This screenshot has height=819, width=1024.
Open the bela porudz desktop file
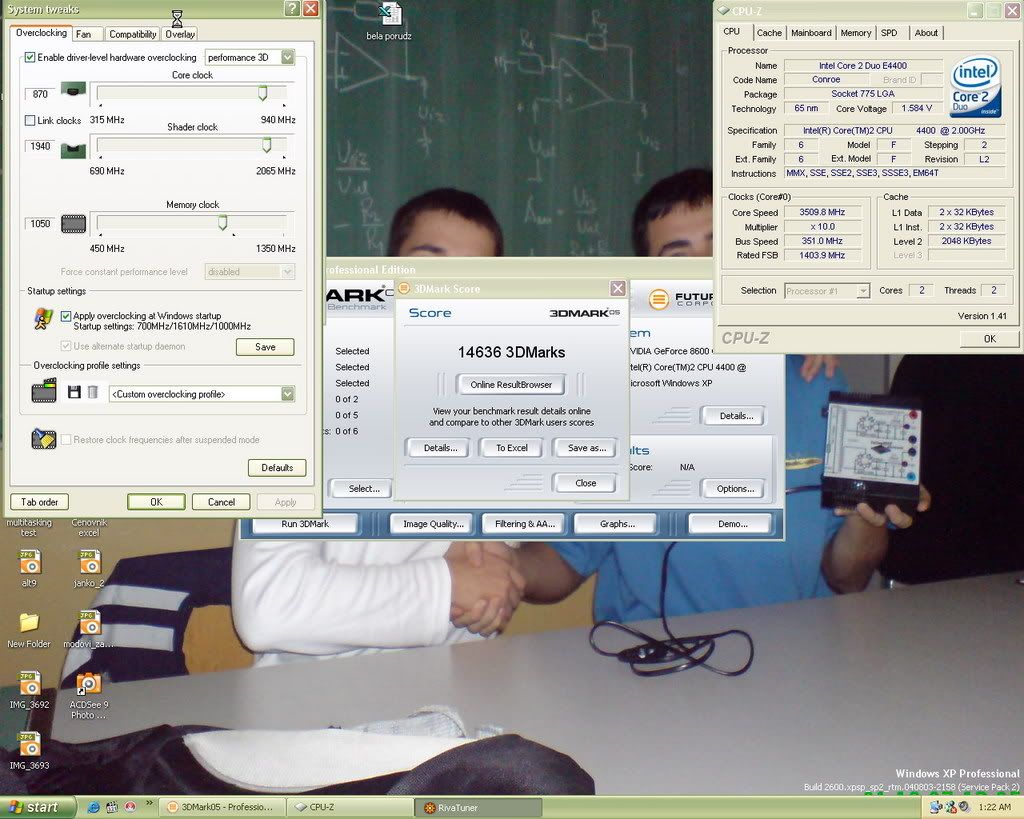point(389,22)
